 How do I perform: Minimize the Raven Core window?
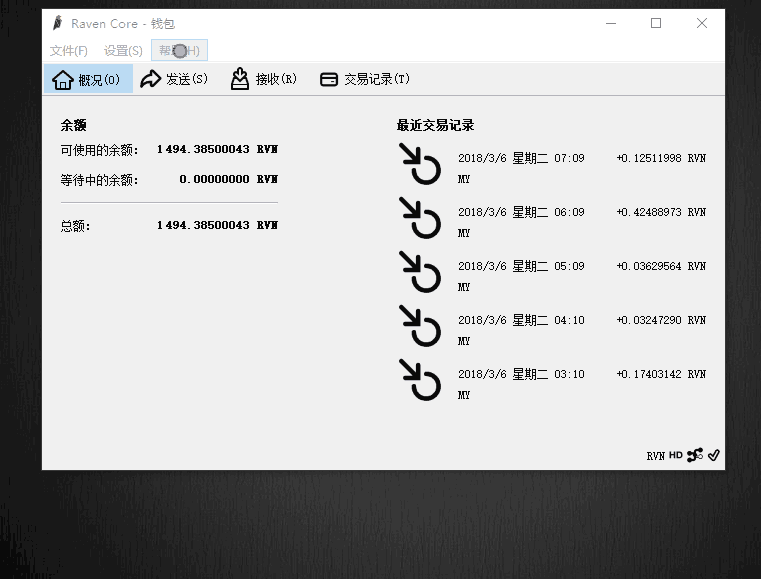click(x=611, y=23)
